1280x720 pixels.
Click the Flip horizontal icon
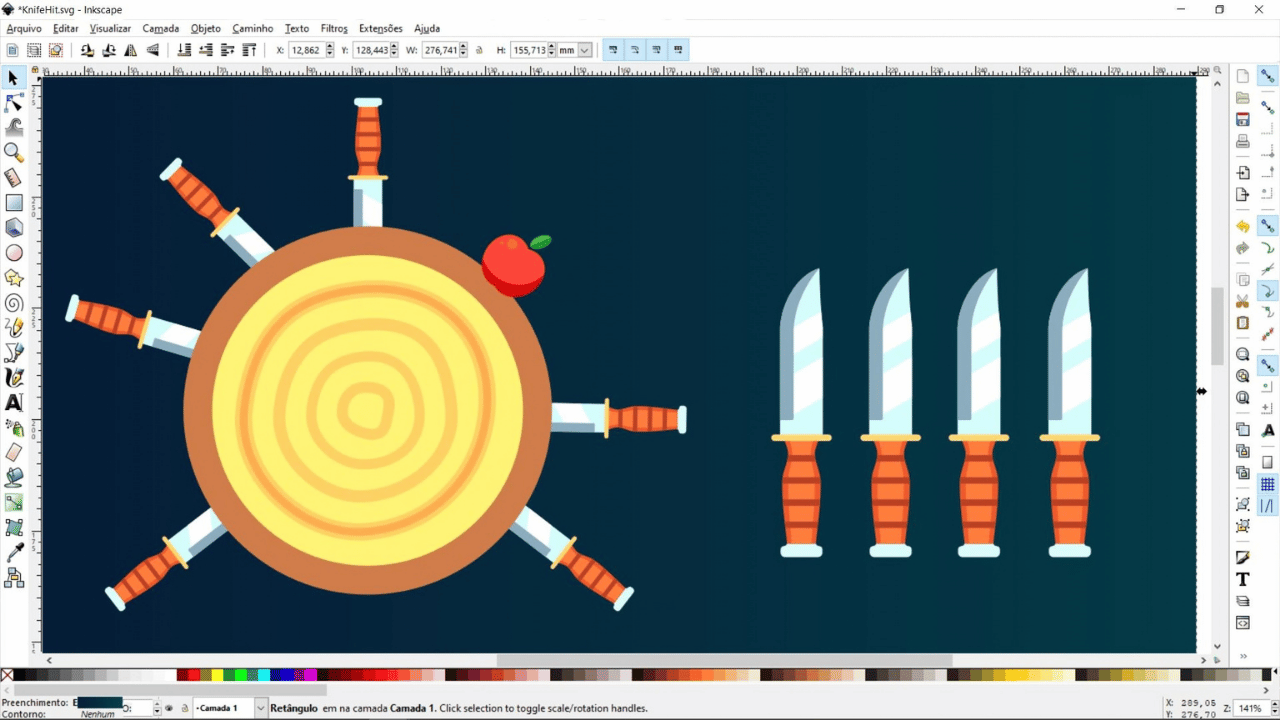131,50
